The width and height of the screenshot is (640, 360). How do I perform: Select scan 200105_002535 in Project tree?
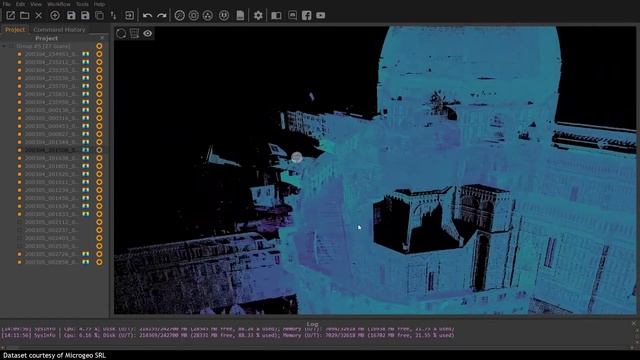coord(51,246)
